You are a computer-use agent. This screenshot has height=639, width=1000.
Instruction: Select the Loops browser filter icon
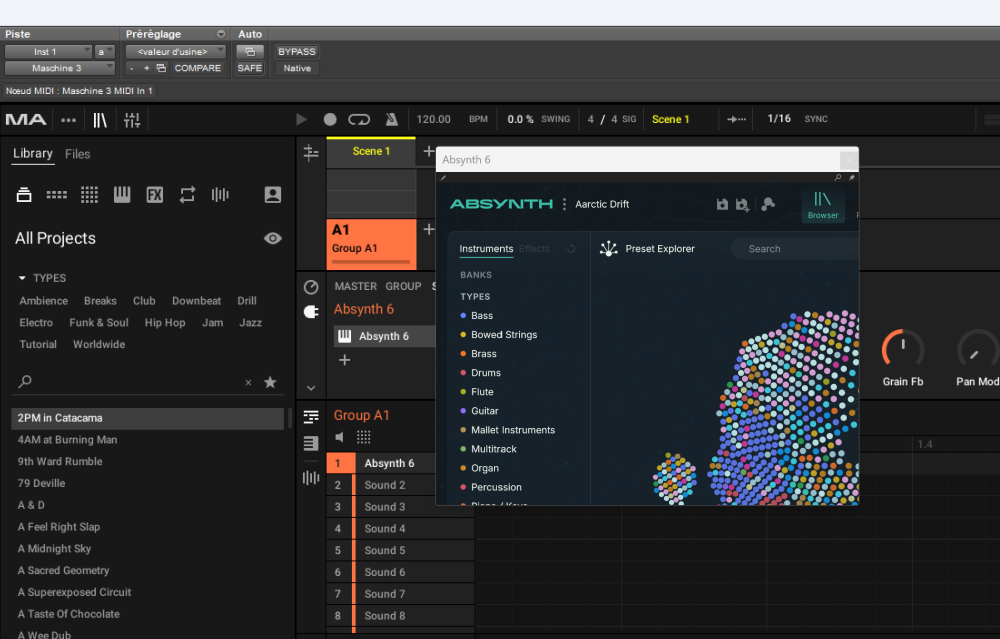coord(187,195)
